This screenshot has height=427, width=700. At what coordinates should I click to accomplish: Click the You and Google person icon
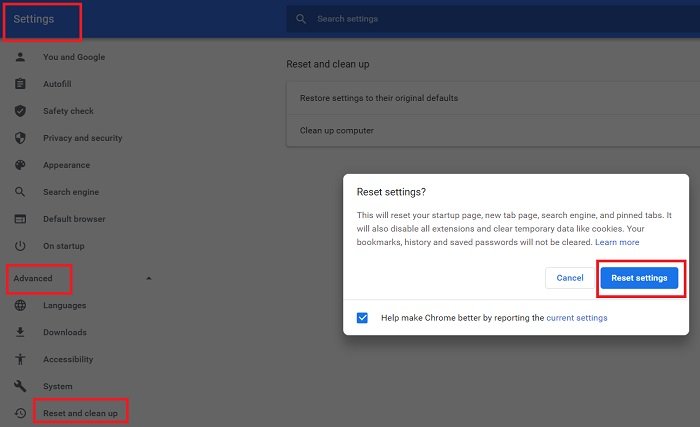[20, 57]
